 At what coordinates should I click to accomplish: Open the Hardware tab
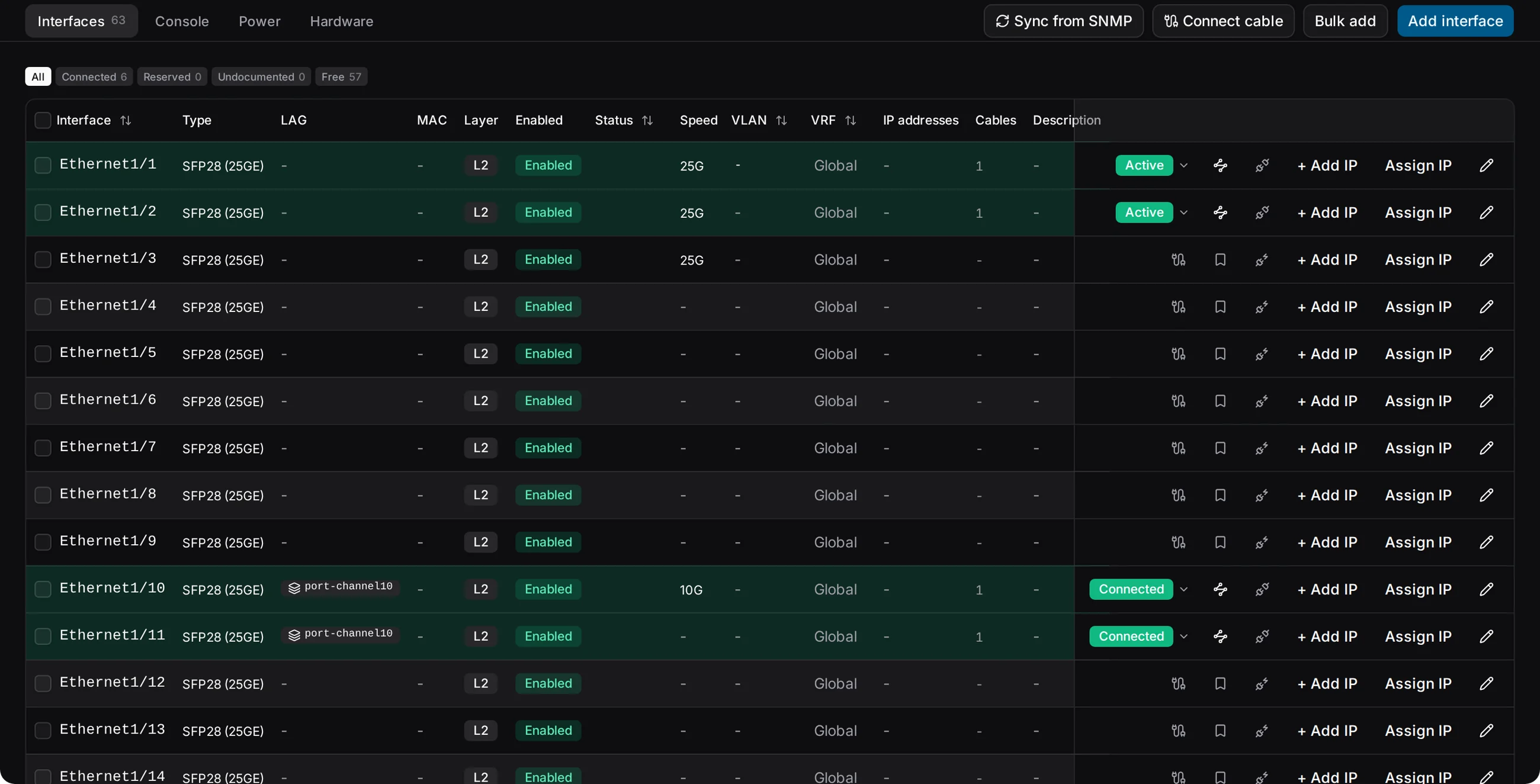click(341, 21)
